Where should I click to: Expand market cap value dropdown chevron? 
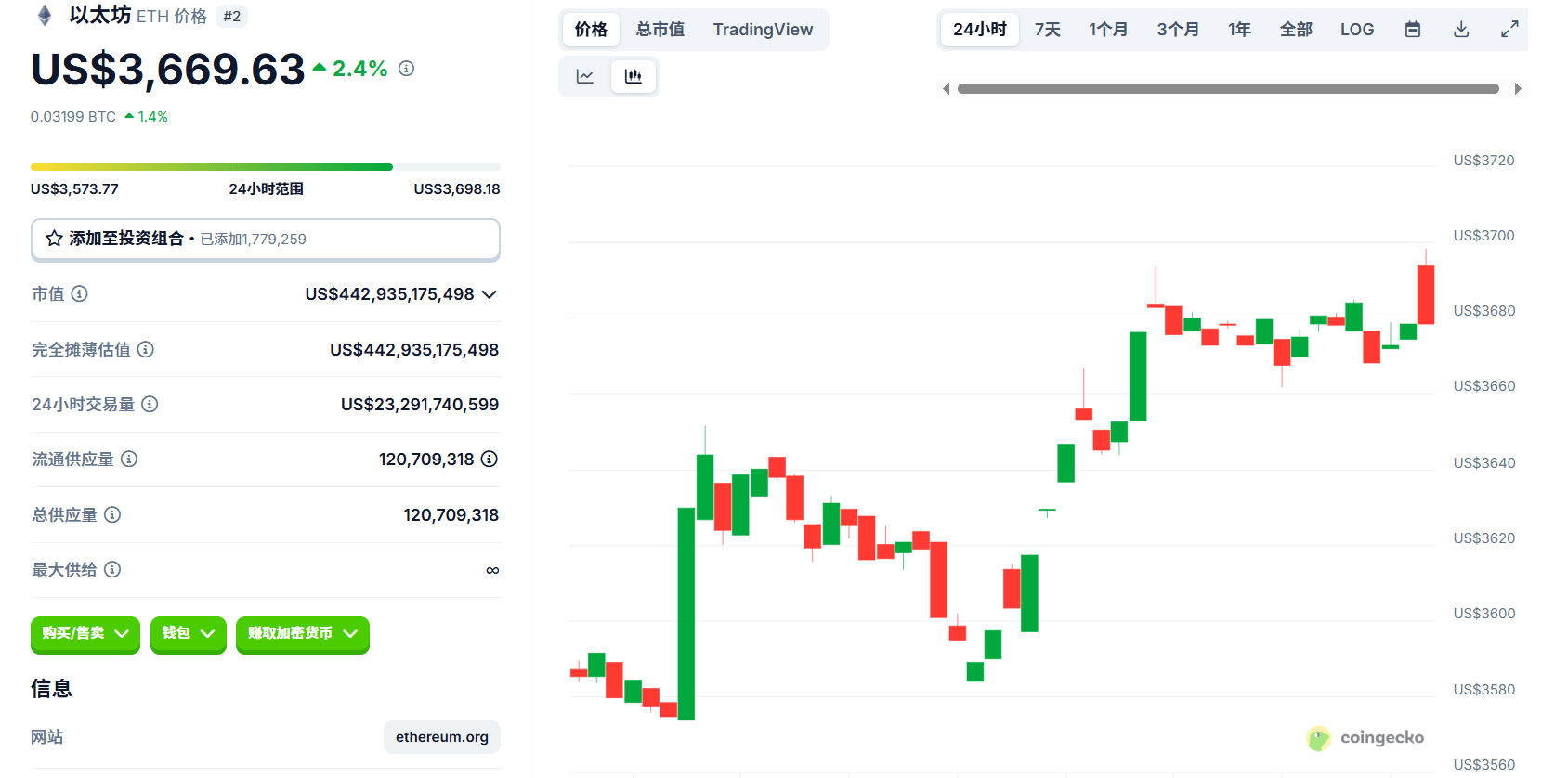coord(490,294)
